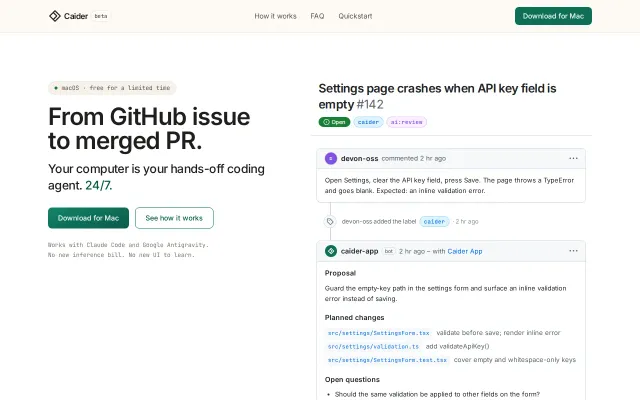640x400 pixels.
Task: Click 'add validateApiKey()' description text
Action: [458, 347]
